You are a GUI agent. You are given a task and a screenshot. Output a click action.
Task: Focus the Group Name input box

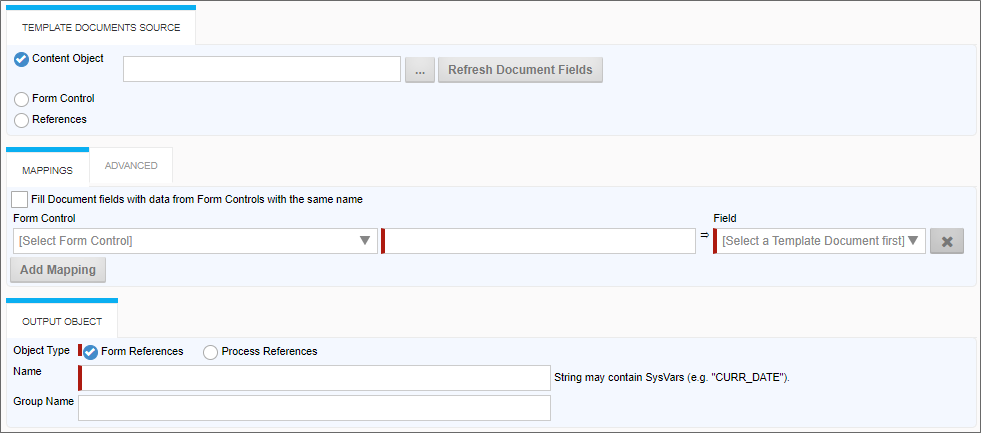314,408
